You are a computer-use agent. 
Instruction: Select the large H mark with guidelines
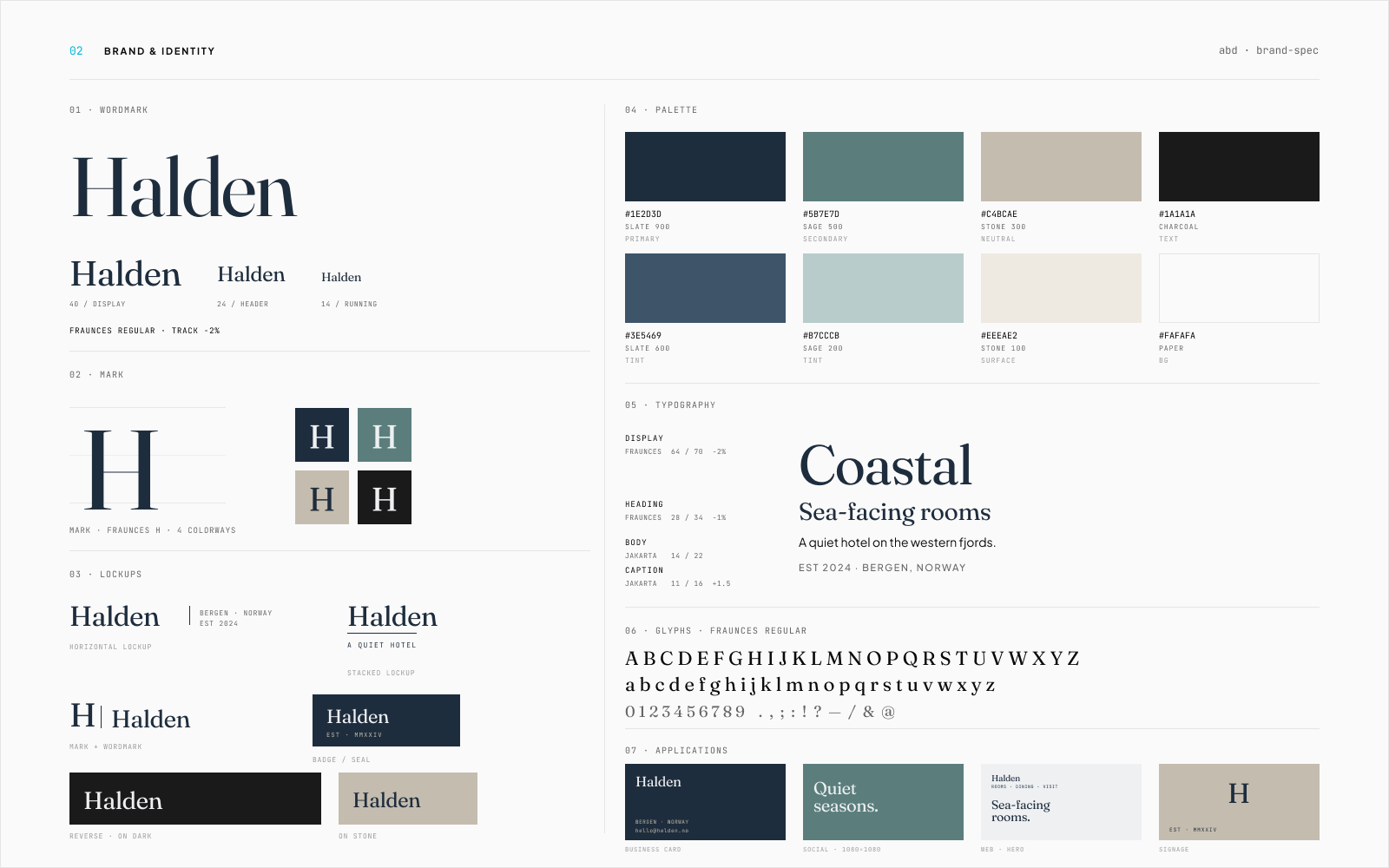(x=122, y=469)
